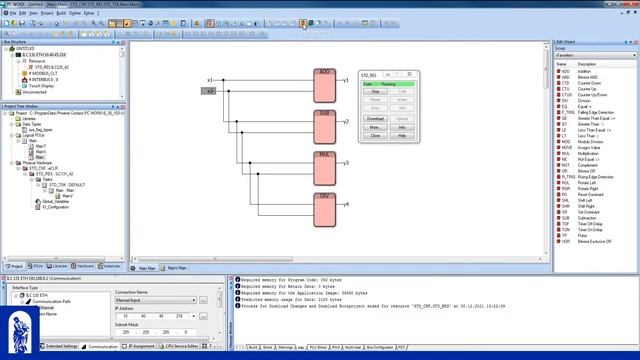Collapse the STD_CNF : eCLR tree node
Viewport: 640px width, 360px height.
click(18, 168)
